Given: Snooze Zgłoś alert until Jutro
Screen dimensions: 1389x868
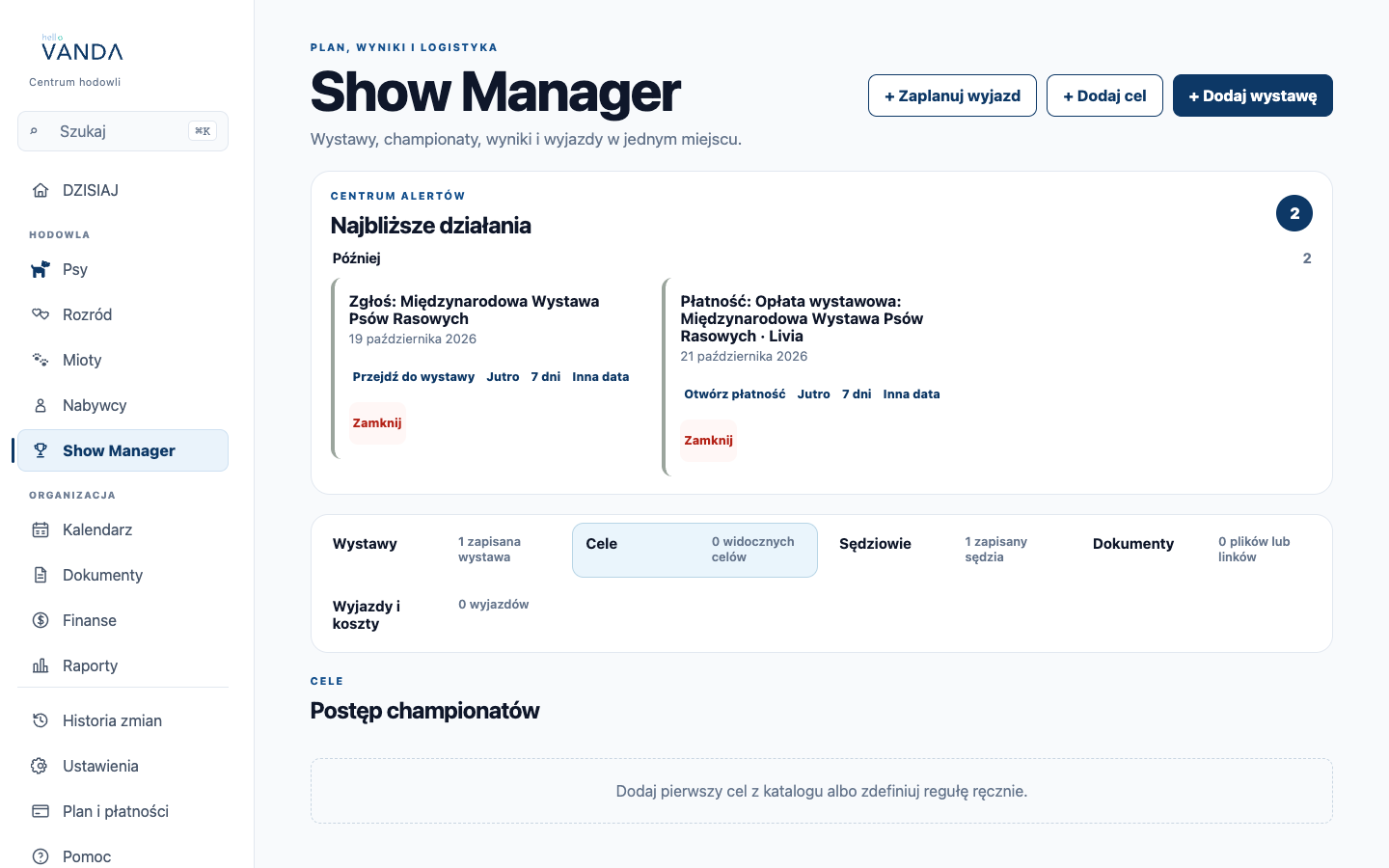Looking at the screenshot, I should point(504,377).
